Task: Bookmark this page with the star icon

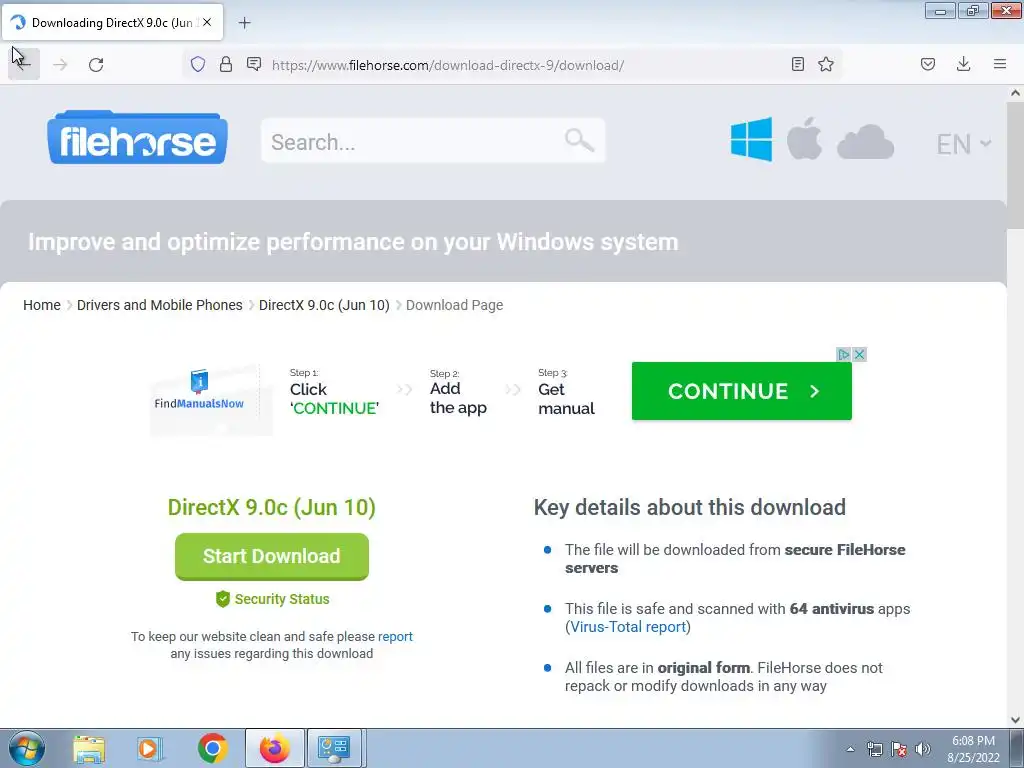Action: coord(826,64)
